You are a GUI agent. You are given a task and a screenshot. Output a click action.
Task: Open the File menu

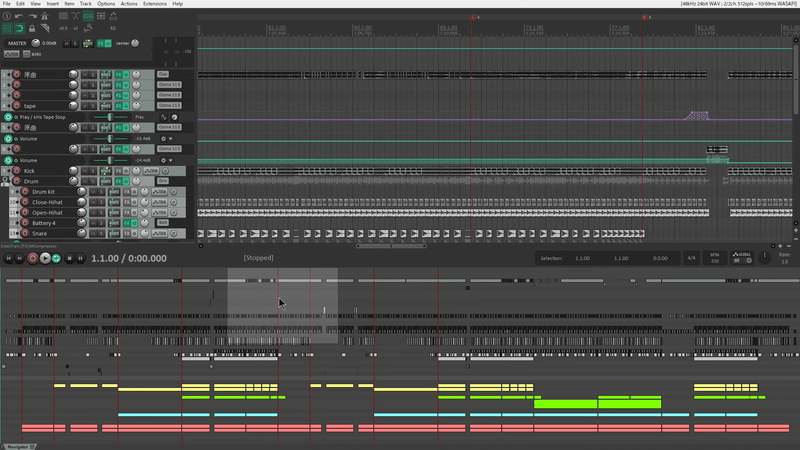pyautogui.click(x=7, y=4)
